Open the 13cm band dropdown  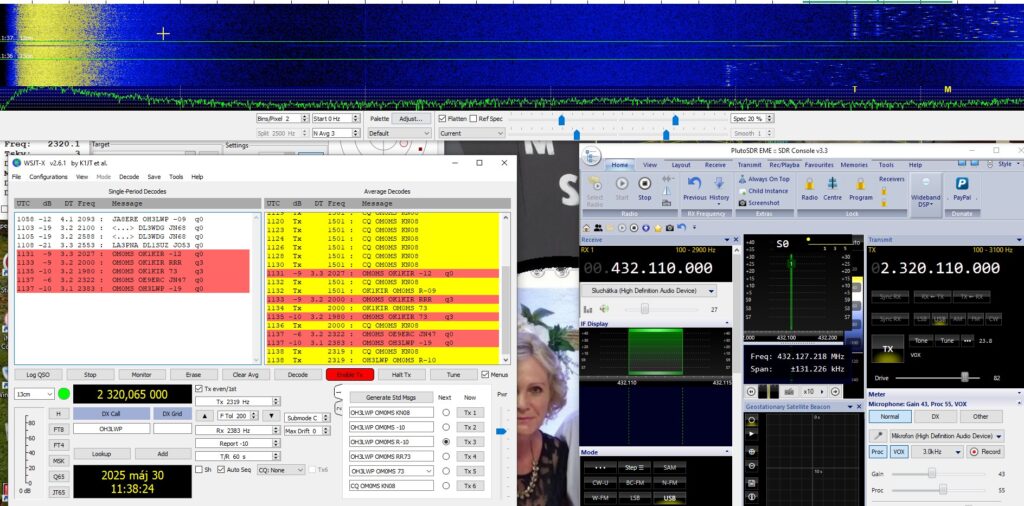34,394
